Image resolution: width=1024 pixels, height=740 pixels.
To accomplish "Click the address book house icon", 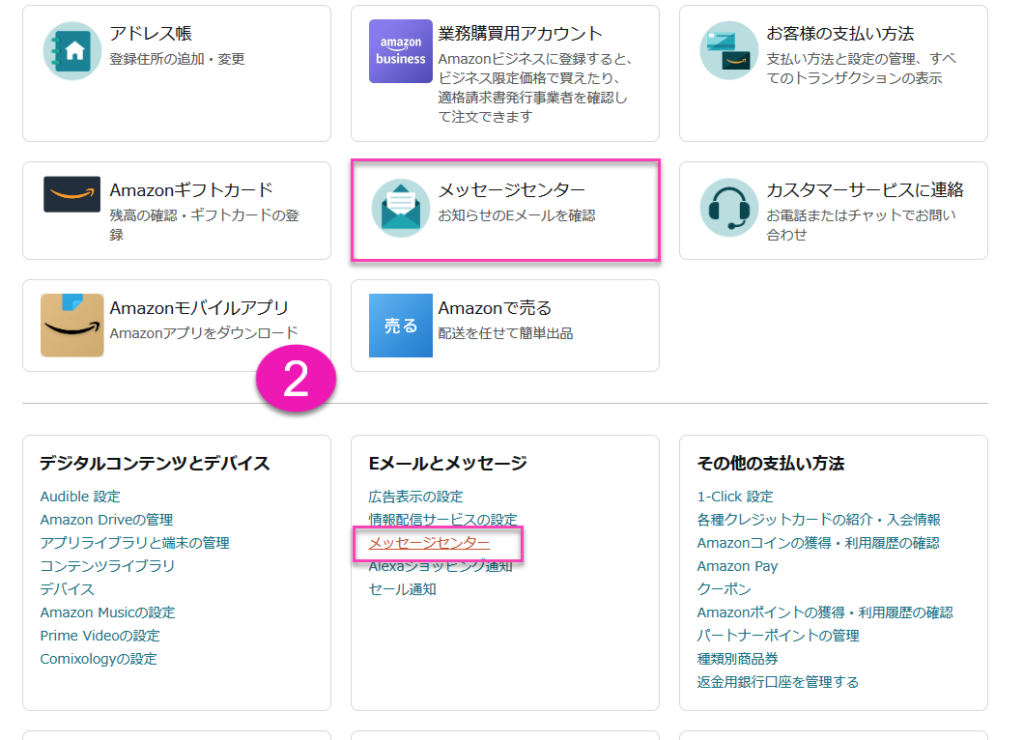I will coord(72,50).
